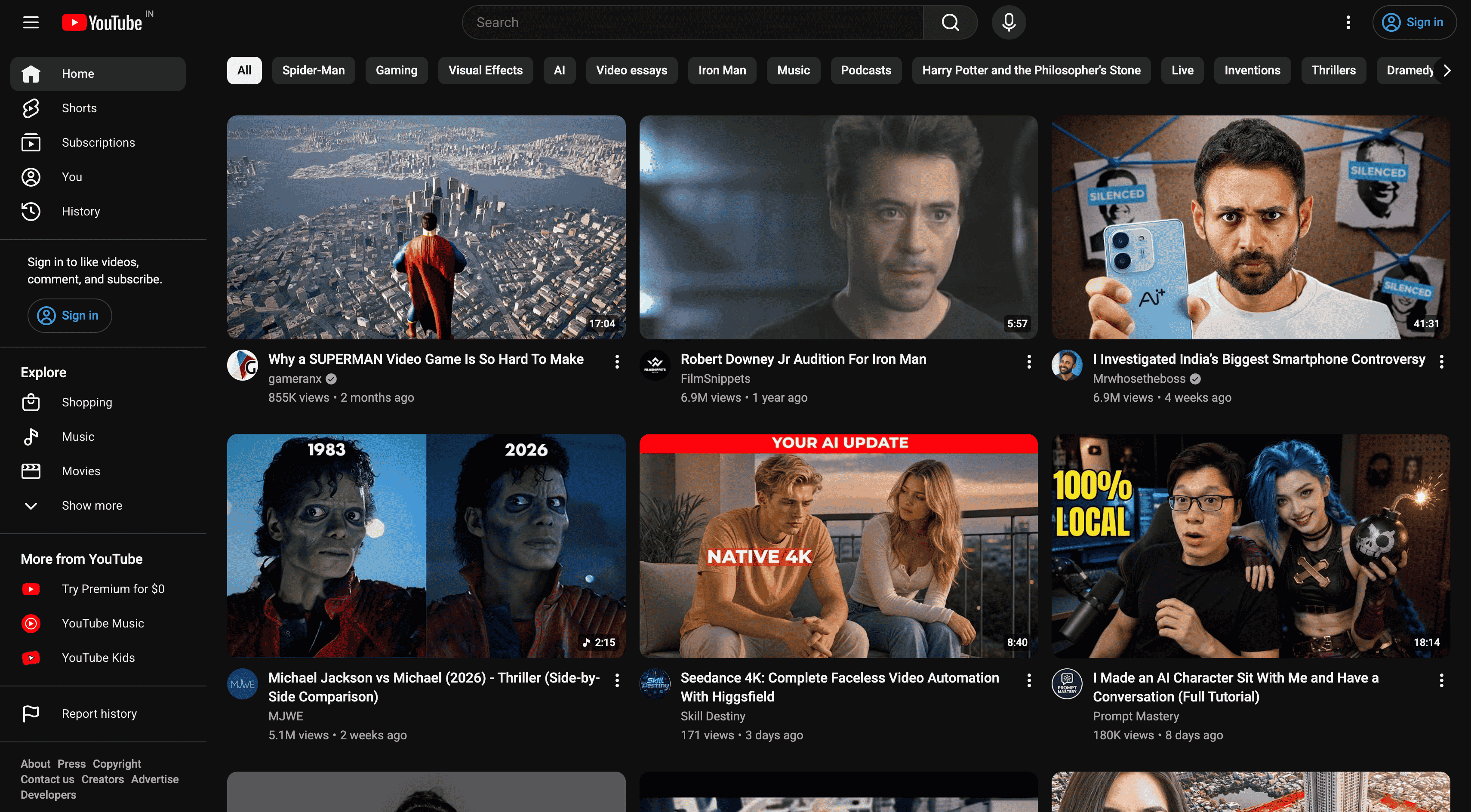Open MJWE channel avatar

point(243,683)
